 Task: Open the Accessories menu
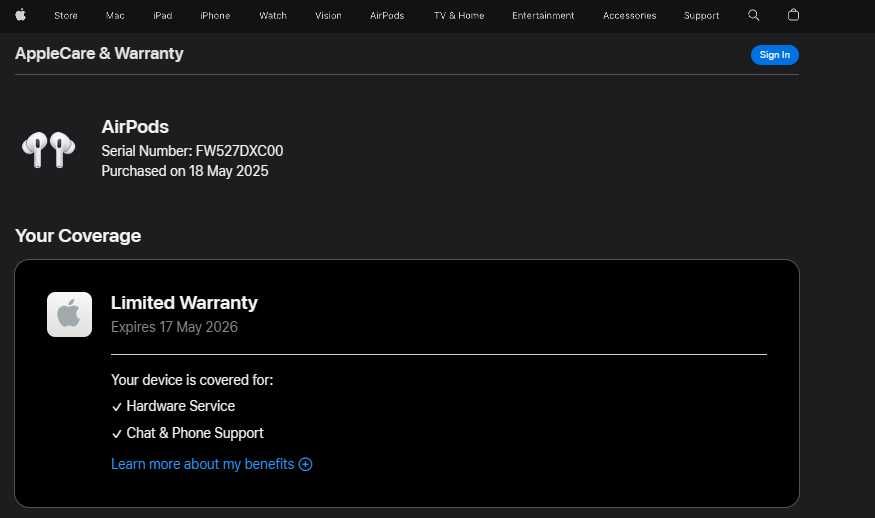coord(629,16)
